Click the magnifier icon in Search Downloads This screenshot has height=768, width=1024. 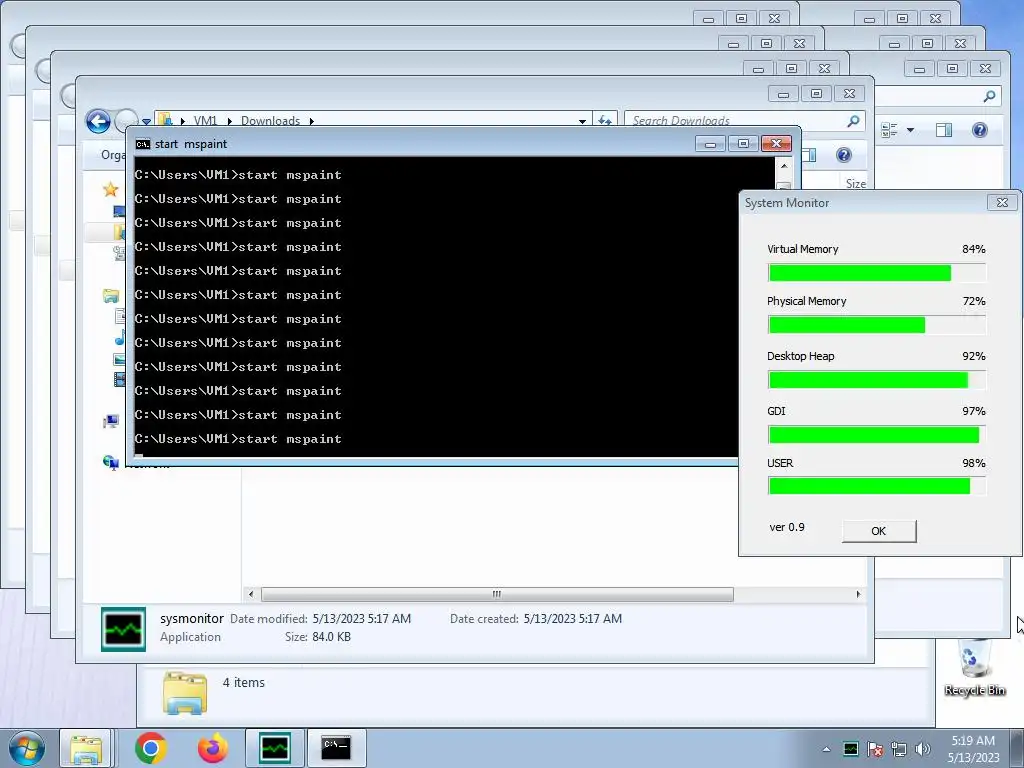pyautogui.click(x=853, y=121)
